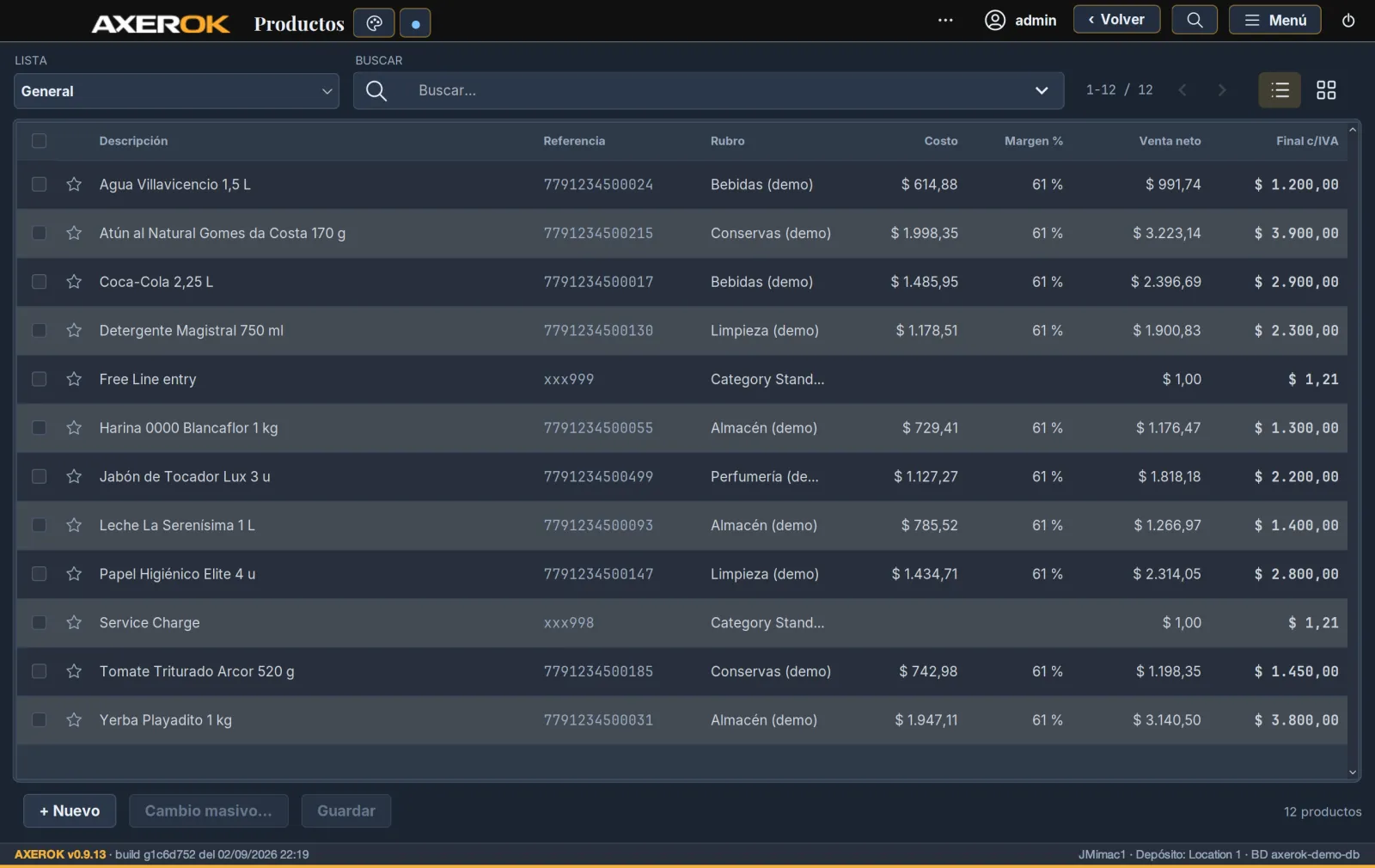The image size is (1375, 868).
Task: Click the table scrollbar up arrow
Action: 1353,130
